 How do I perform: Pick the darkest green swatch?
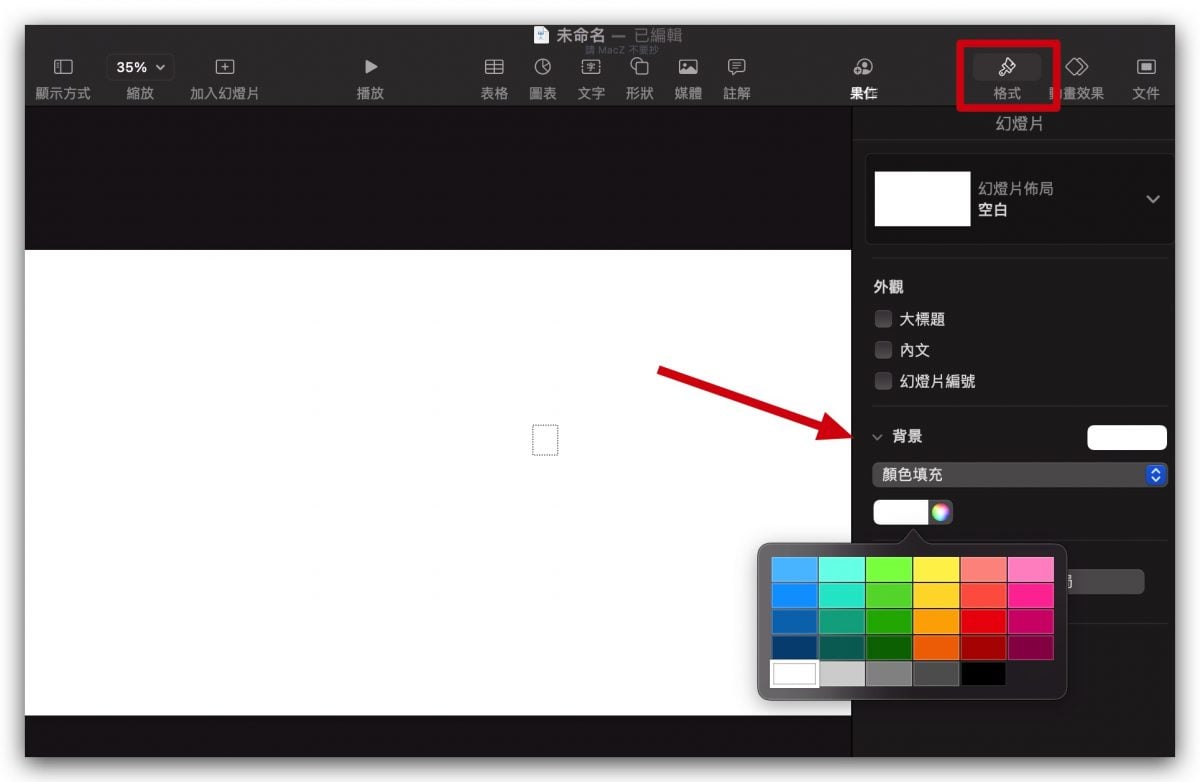(x=889, y=647)
